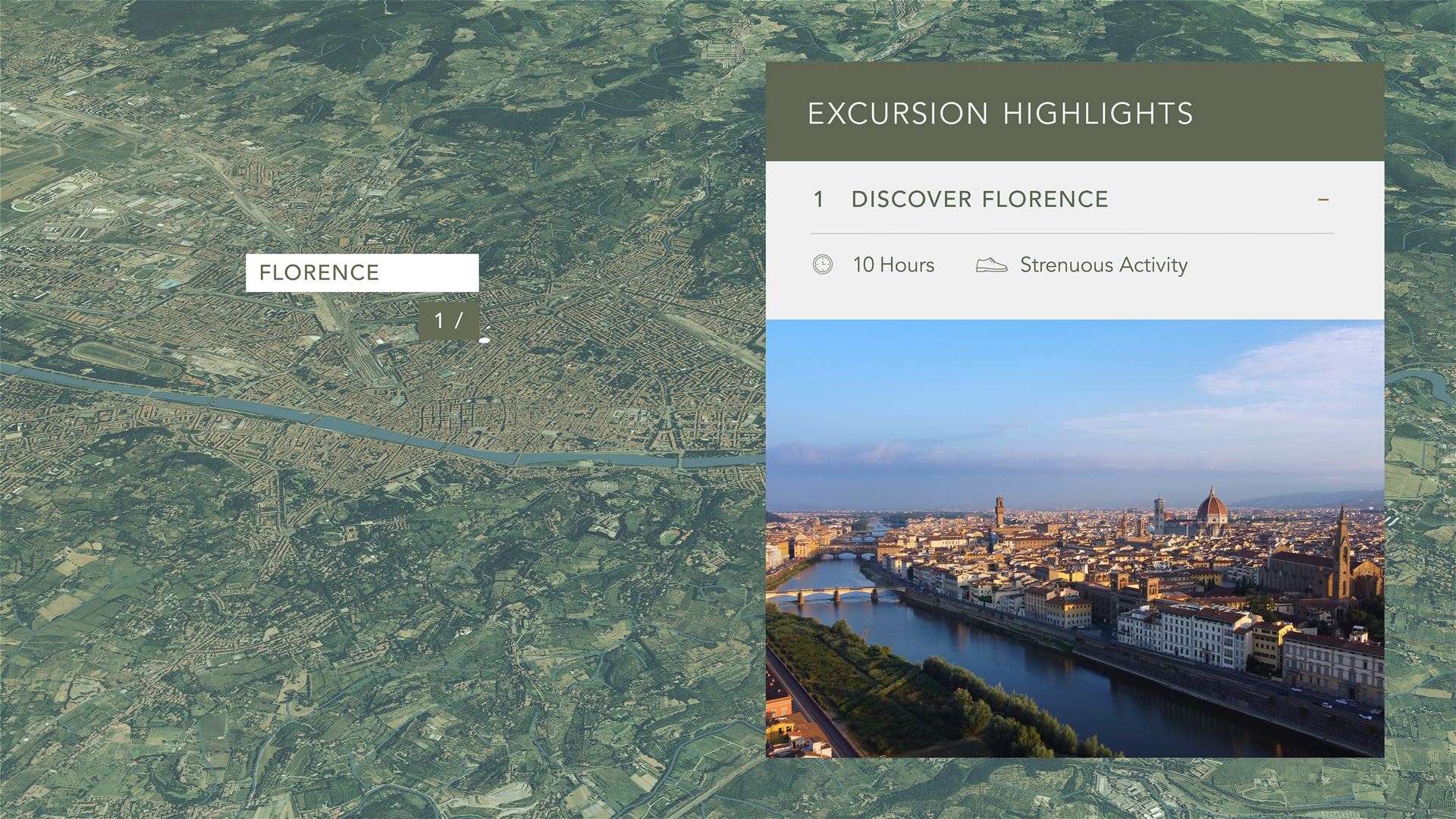This screenshot has width=1456, height=819.
Task: Select the '10 Hours' duration text
Action: [x=893, y=265]
